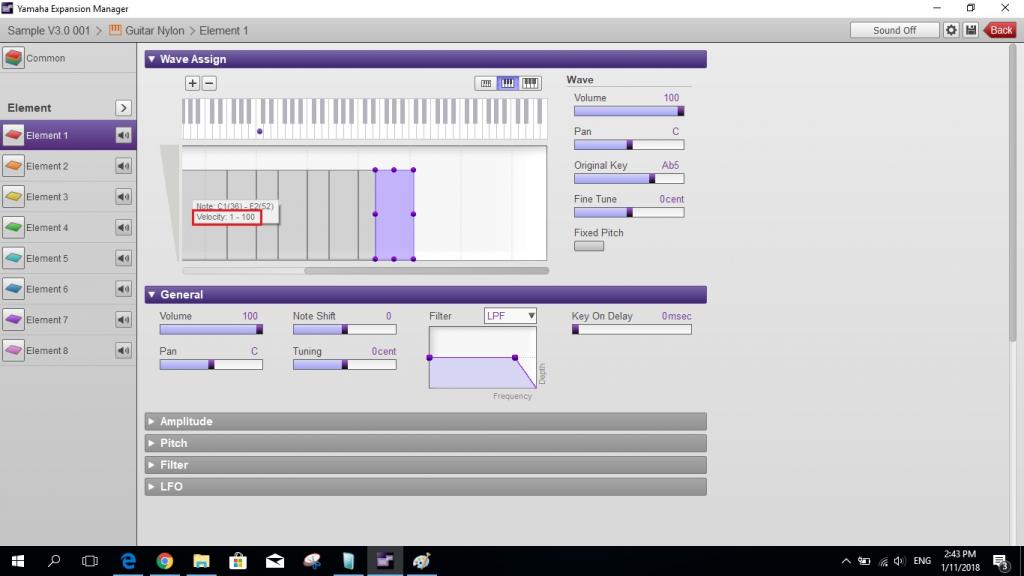Select Element 4 in the sidebar
The width and height of the screenshot is (1024, 576).
tap(68, 227)
